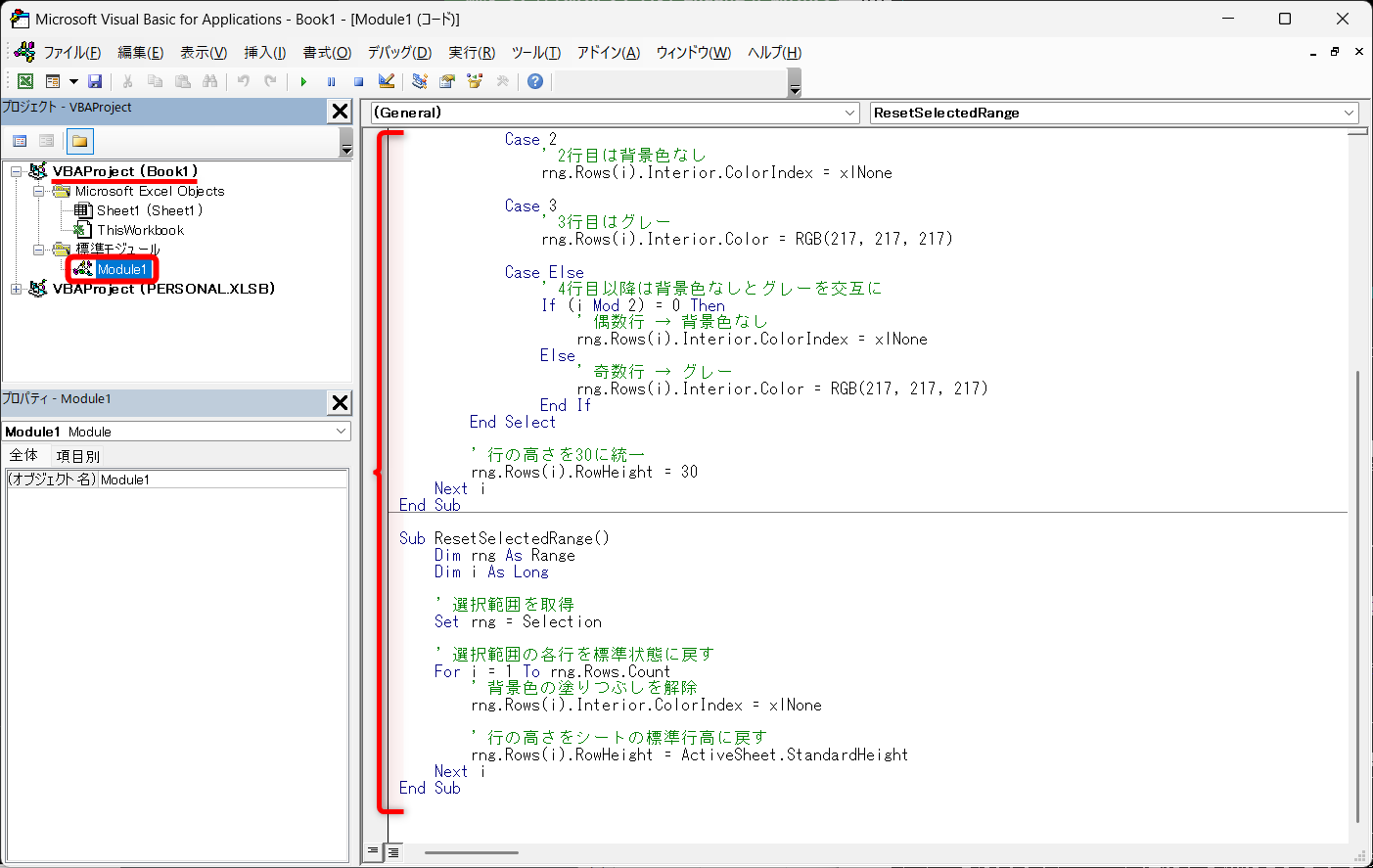Open the ツール menu
This screenshot has height=868, width=1373.
tap(536, 53)
